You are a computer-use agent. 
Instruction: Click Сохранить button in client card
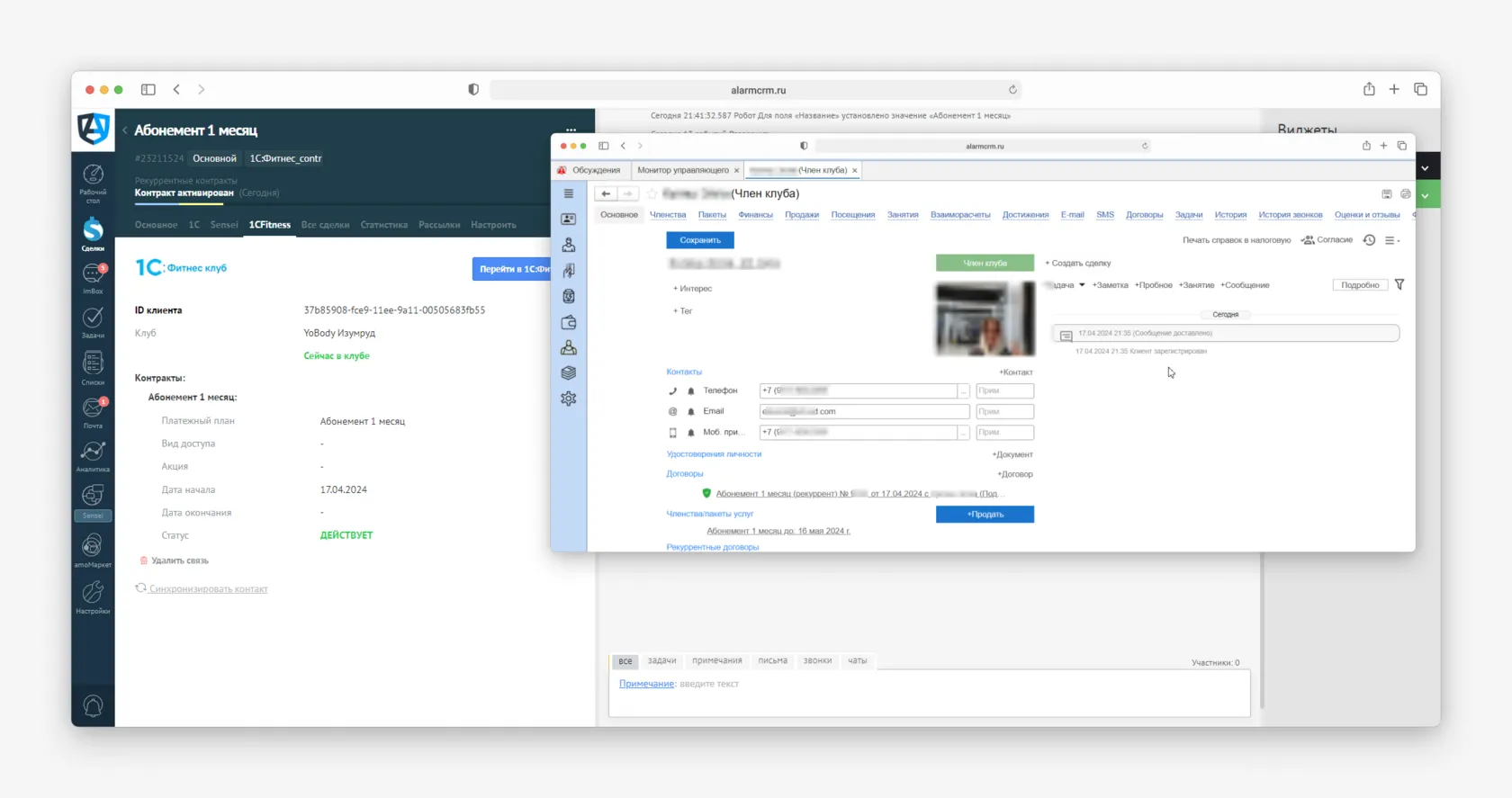tap(700, 240)
